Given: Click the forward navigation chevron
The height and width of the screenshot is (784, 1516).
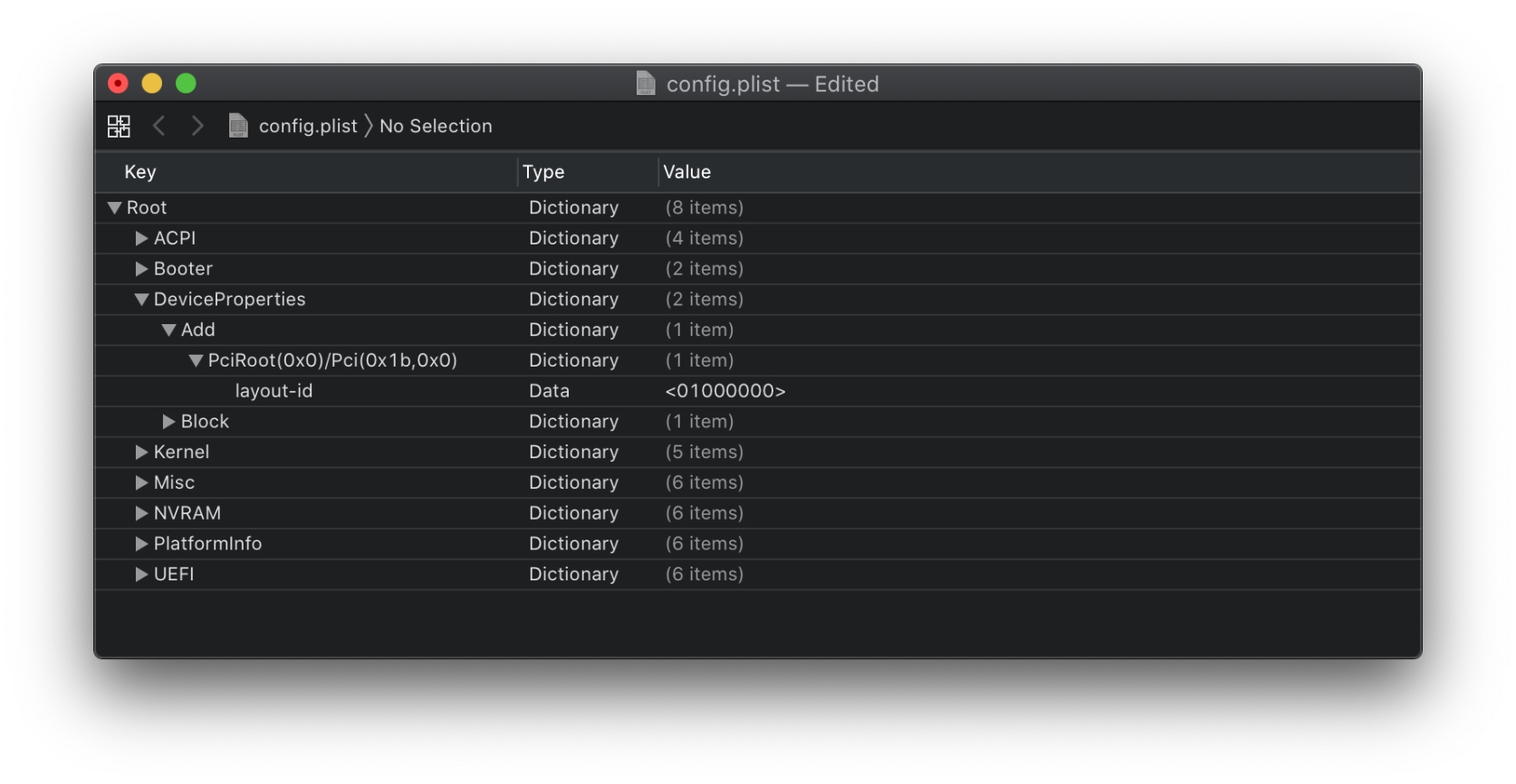Looking at the screenshot, I should coord(197,126).
